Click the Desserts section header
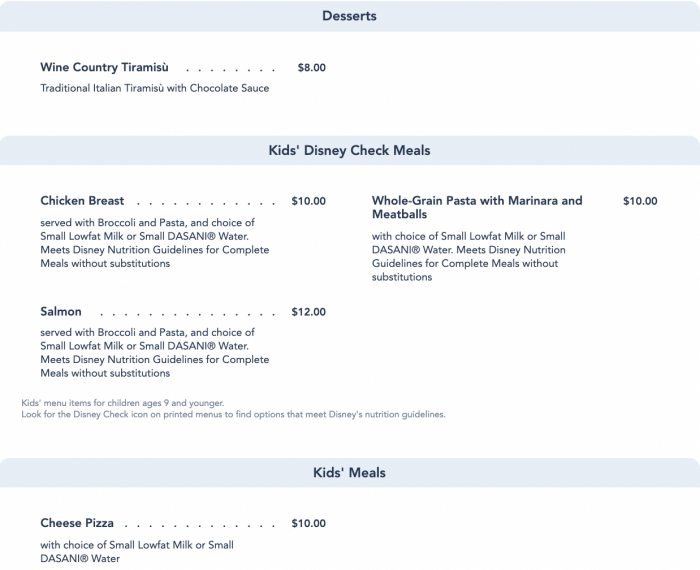 coord(350,16)
